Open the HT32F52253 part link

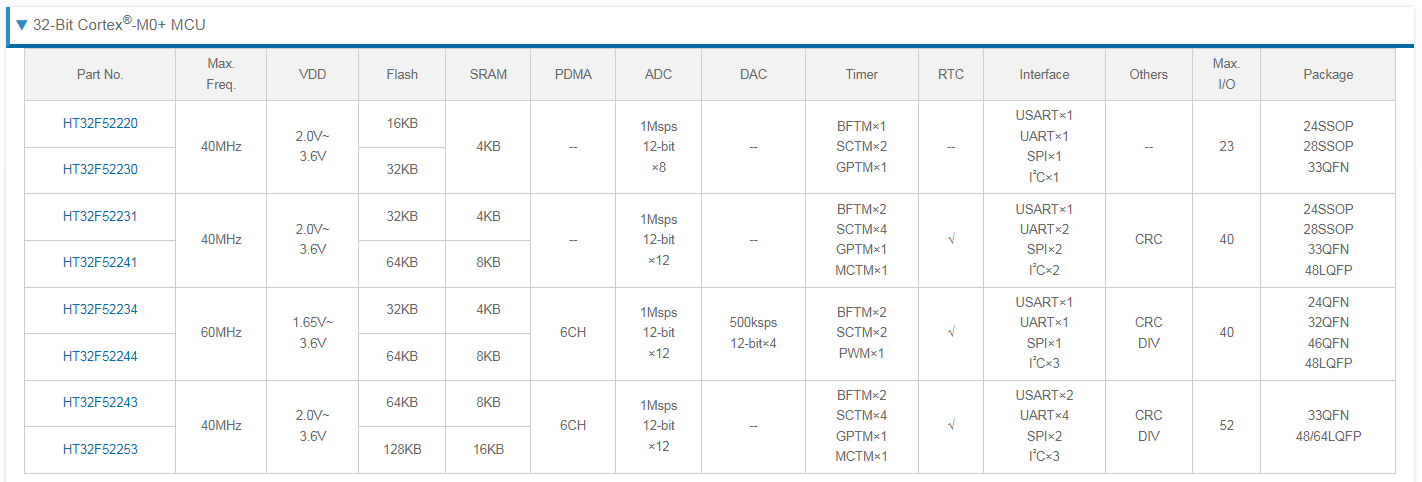tap(100, 449)
